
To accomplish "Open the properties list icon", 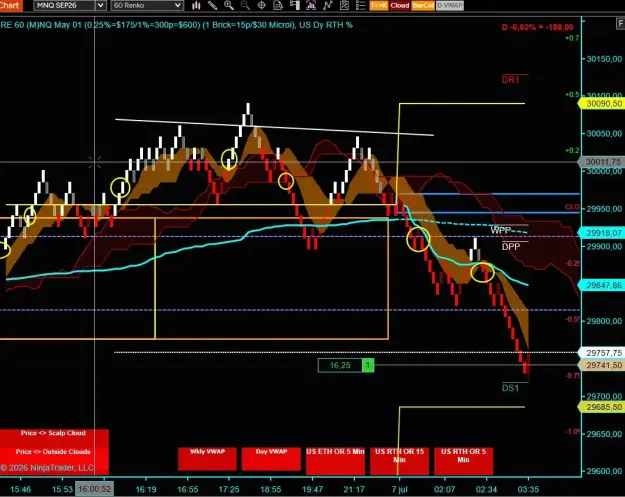I will (361, 5).
